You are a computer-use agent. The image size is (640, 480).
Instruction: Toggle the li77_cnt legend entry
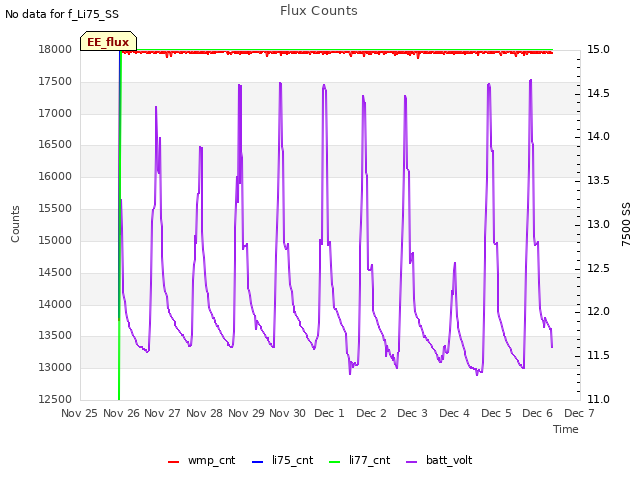click(360, 460)
